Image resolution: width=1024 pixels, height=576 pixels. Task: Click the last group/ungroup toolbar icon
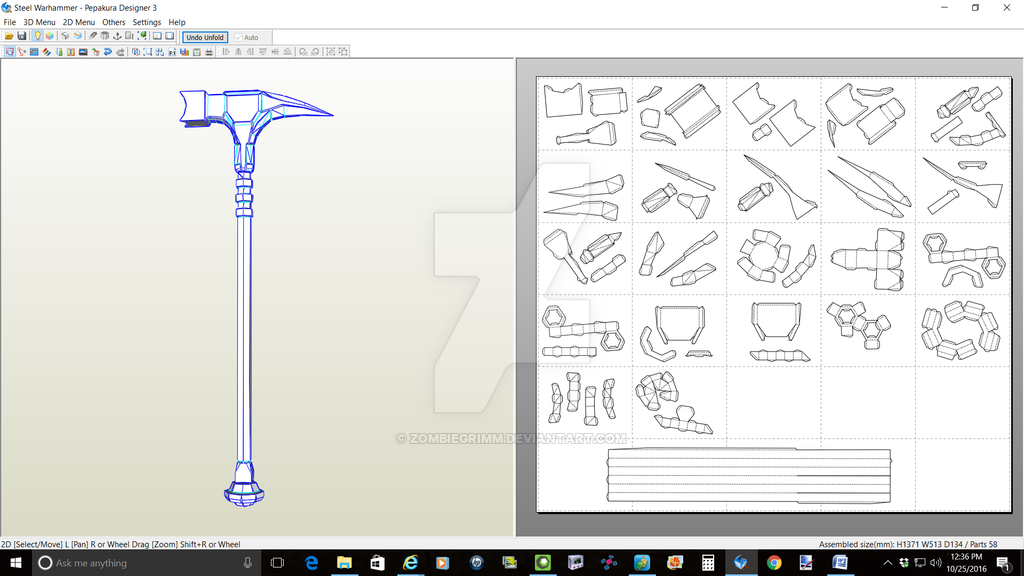pyautogui.click(x=343, y=52)
